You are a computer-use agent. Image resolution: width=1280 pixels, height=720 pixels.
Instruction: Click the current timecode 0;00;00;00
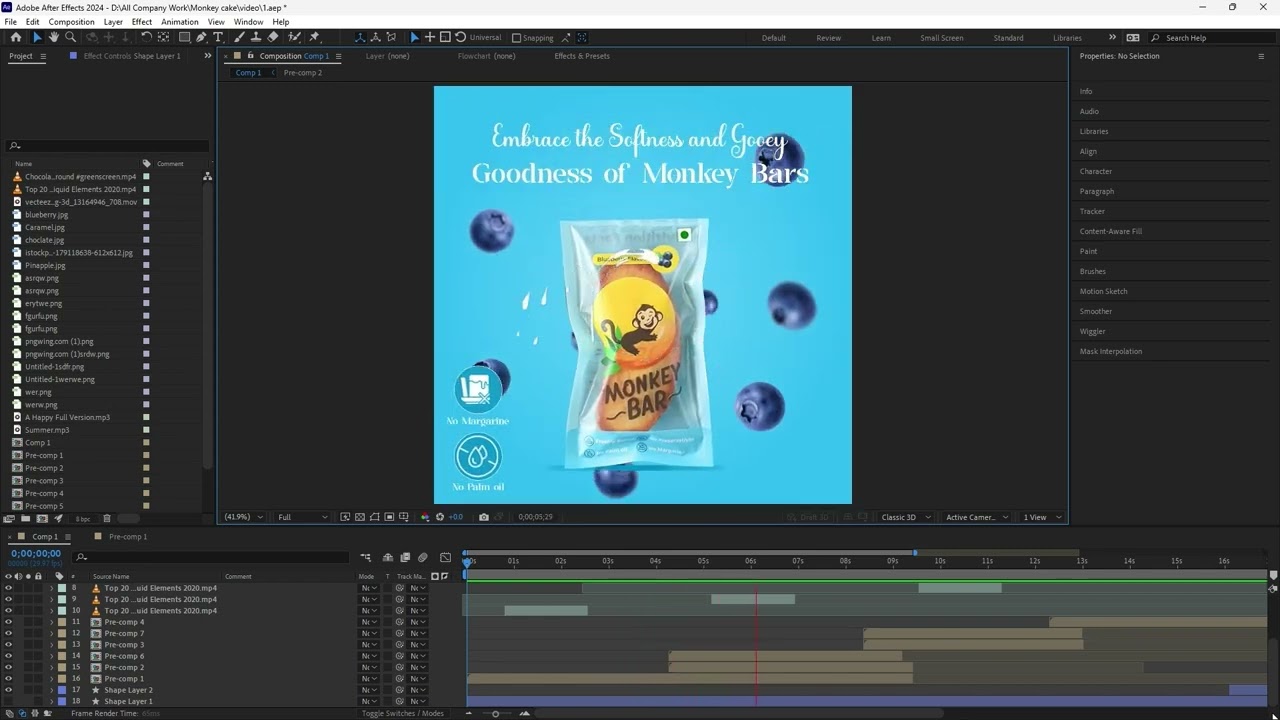(x=36, y=553)
